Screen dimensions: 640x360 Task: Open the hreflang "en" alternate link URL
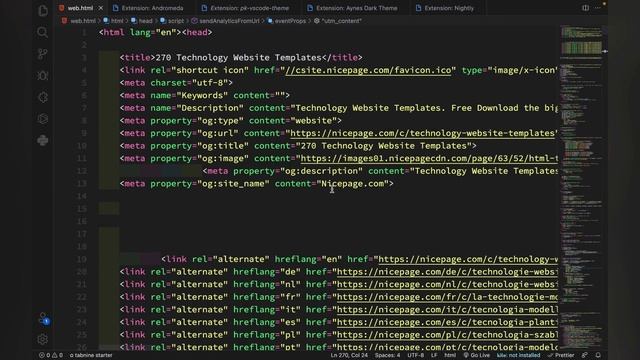click(468, 259)
